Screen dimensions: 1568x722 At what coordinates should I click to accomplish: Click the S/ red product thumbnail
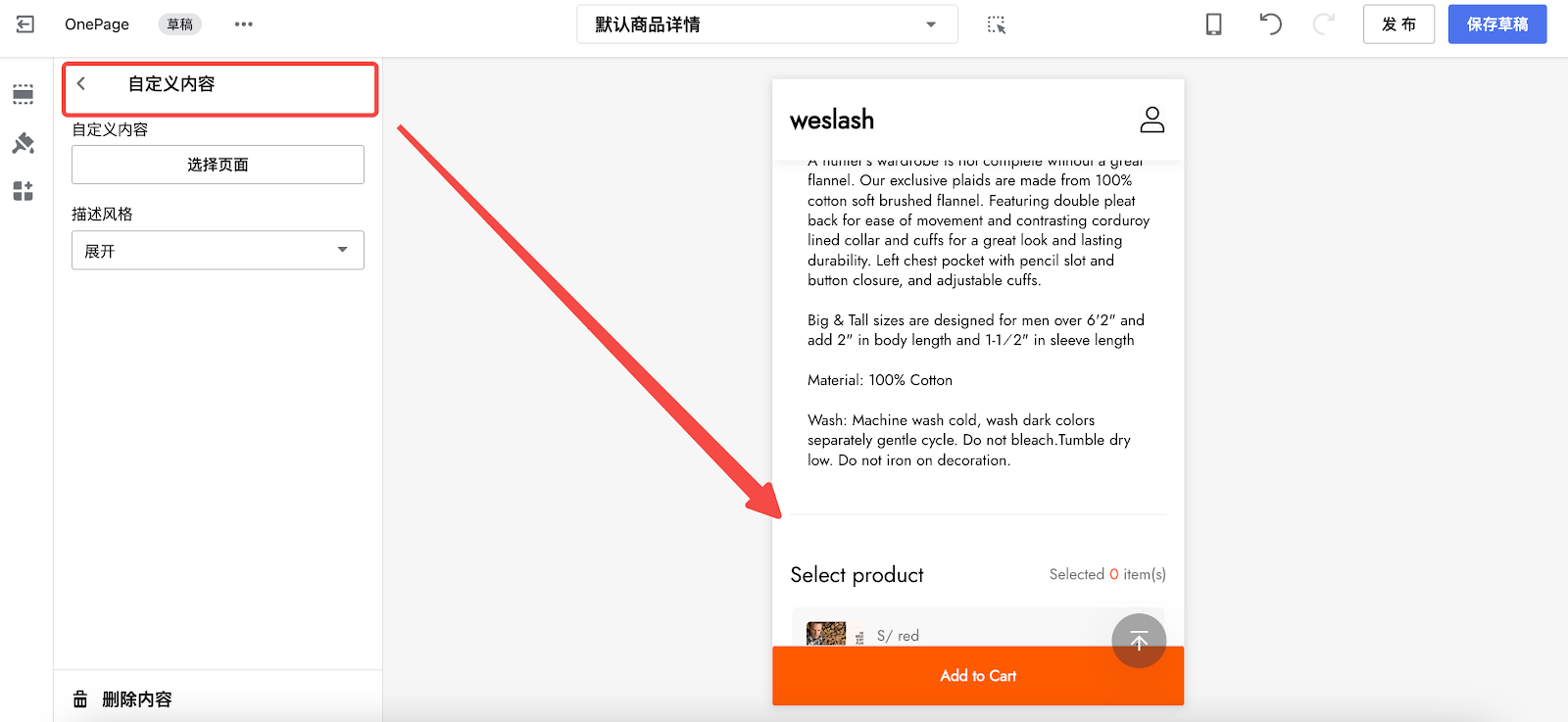826,634
